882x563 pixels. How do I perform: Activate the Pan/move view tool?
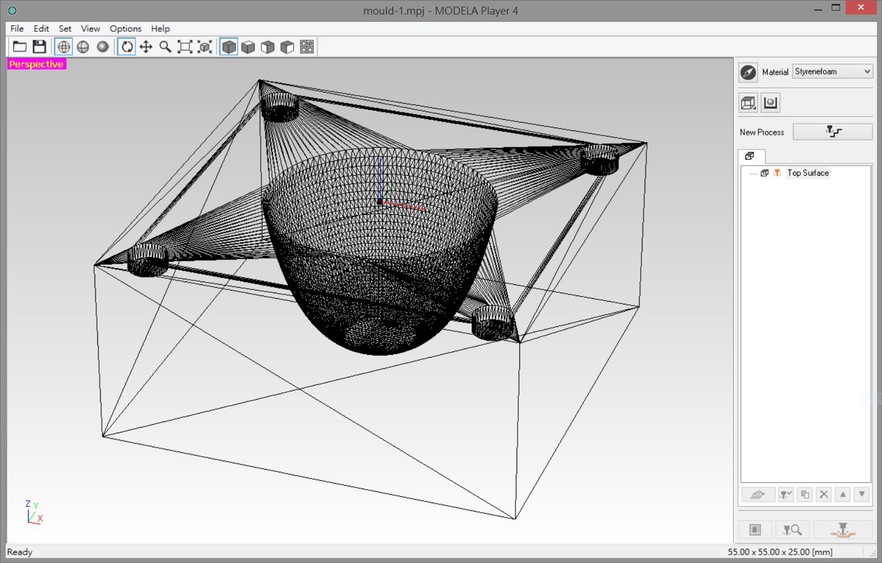click(146, 47)
